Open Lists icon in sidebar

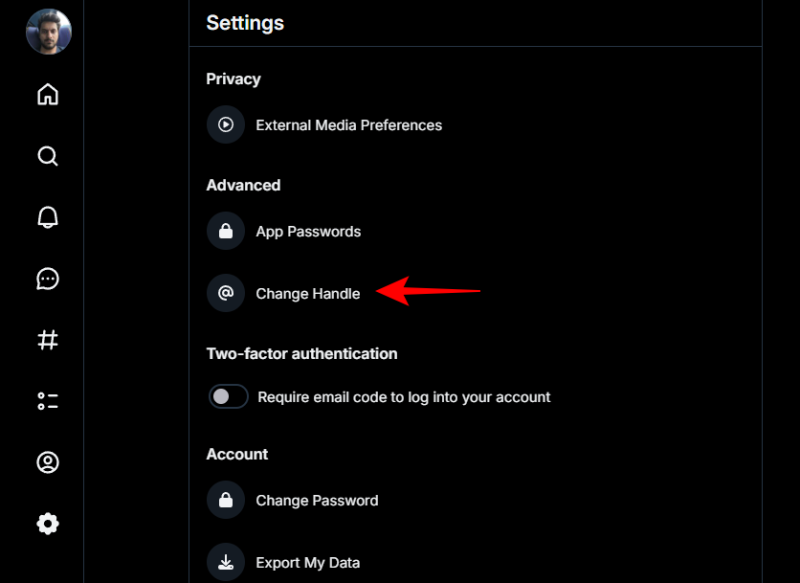coord(48,402)
